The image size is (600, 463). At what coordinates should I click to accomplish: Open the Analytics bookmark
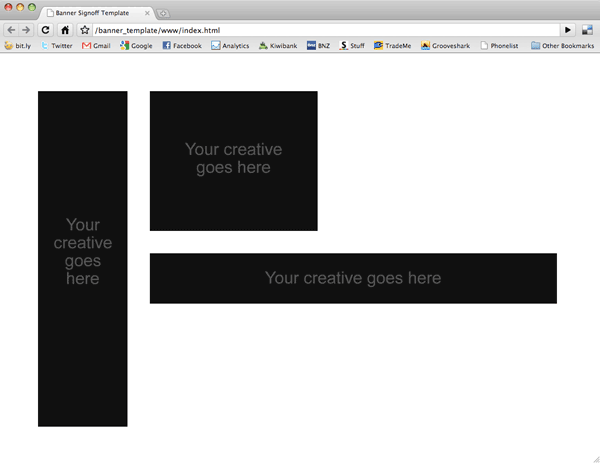click(x=230, y=46)
